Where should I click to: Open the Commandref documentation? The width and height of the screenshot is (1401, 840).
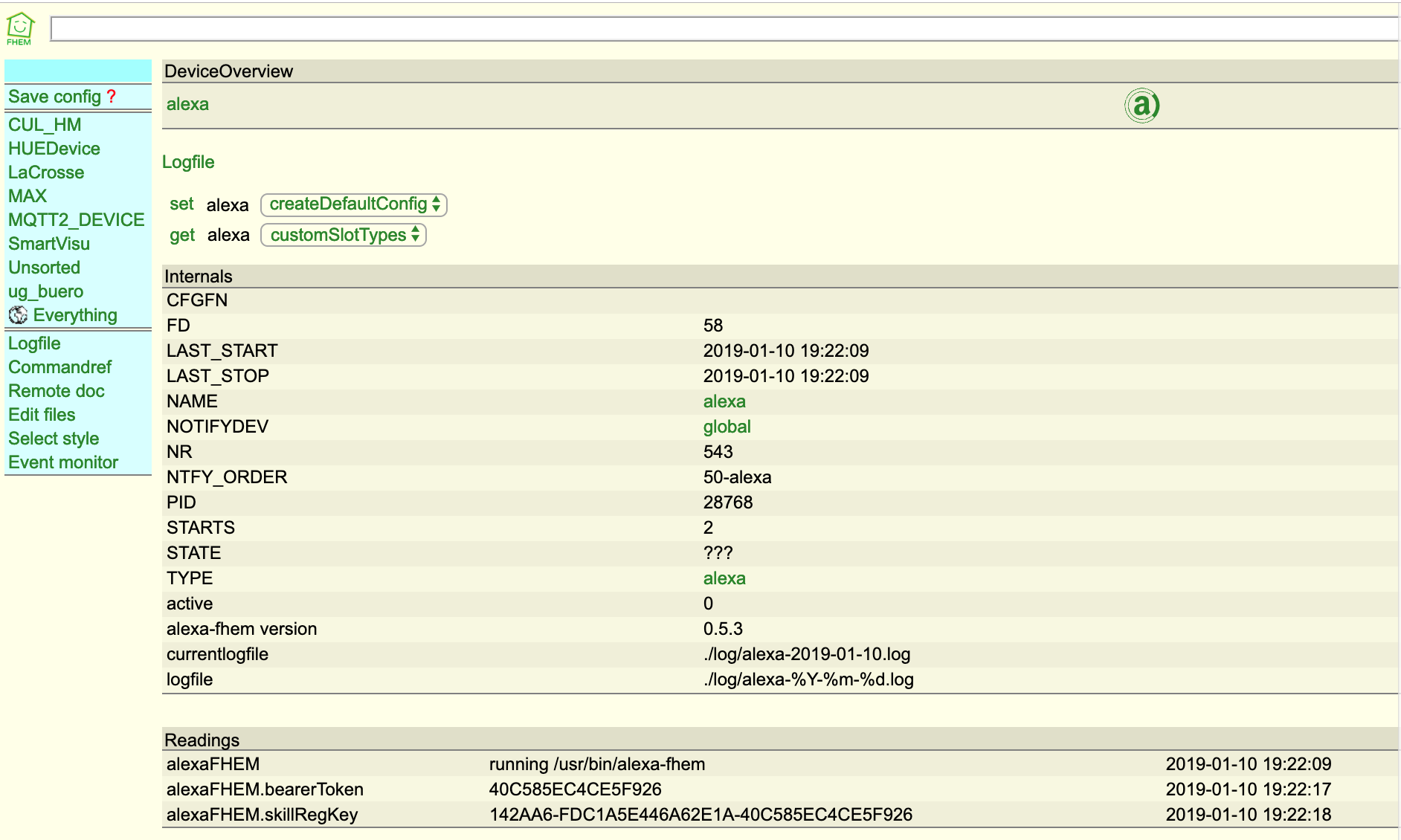click(x=60, y=367)
